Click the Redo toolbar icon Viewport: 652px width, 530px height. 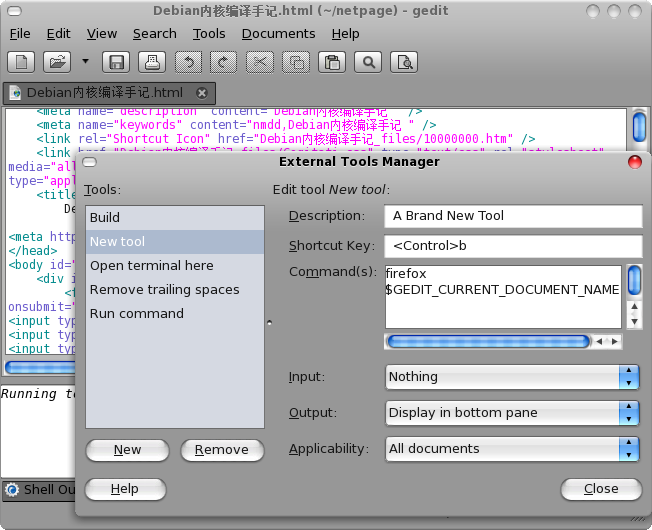coord(224,62)
